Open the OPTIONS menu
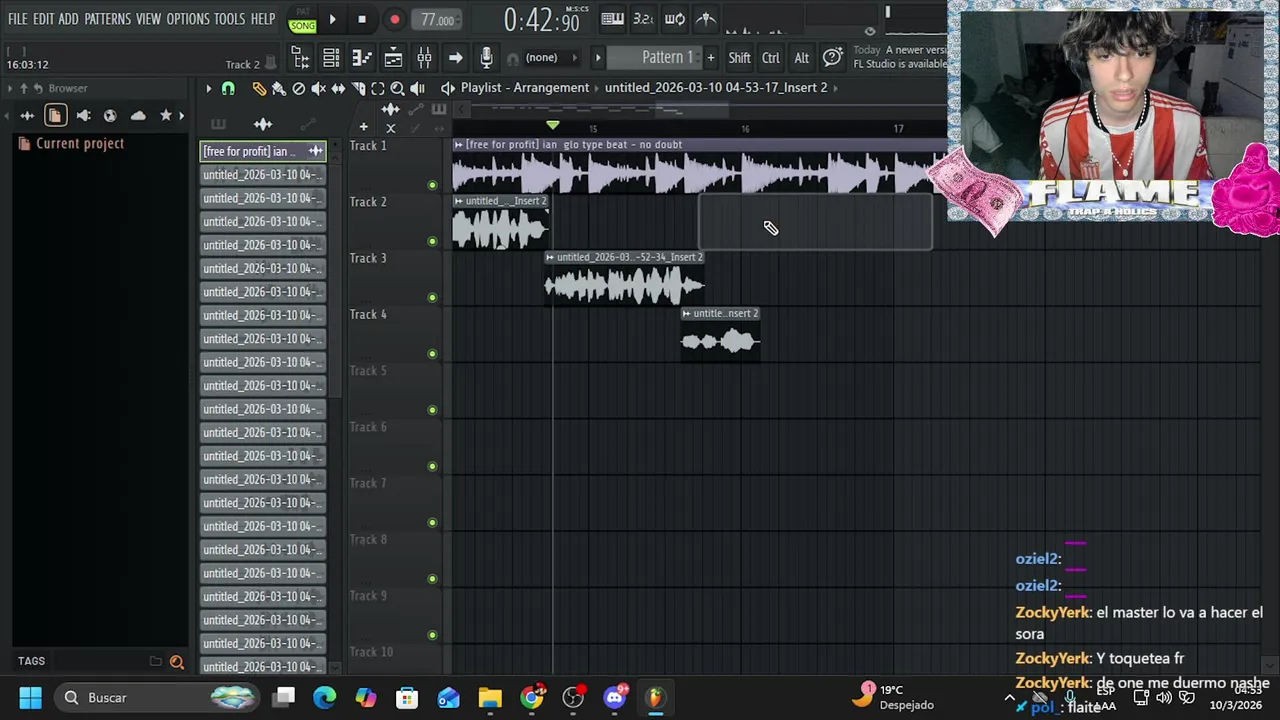 click(188, 19)
